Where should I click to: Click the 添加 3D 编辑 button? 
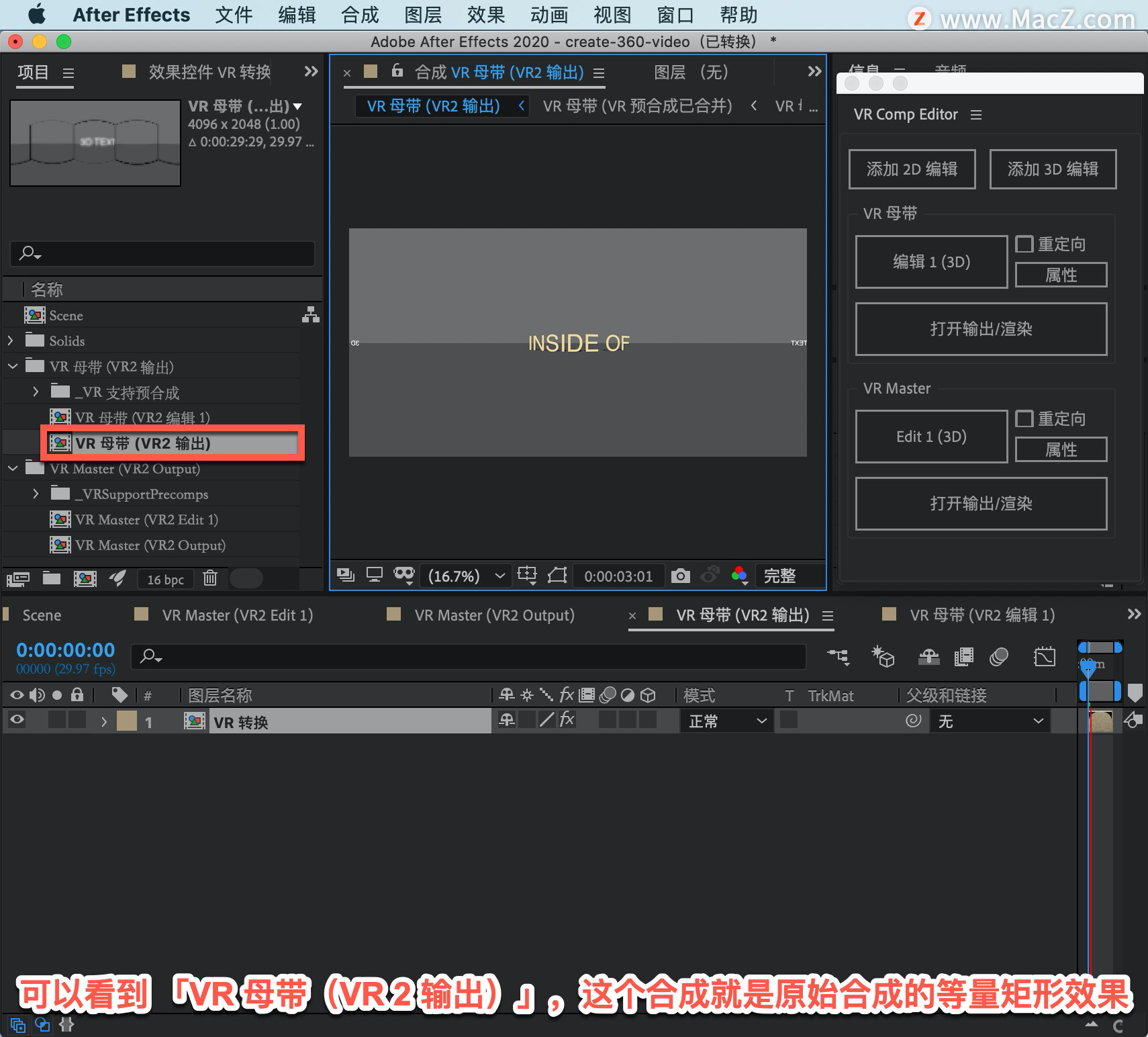point(1053,169)
